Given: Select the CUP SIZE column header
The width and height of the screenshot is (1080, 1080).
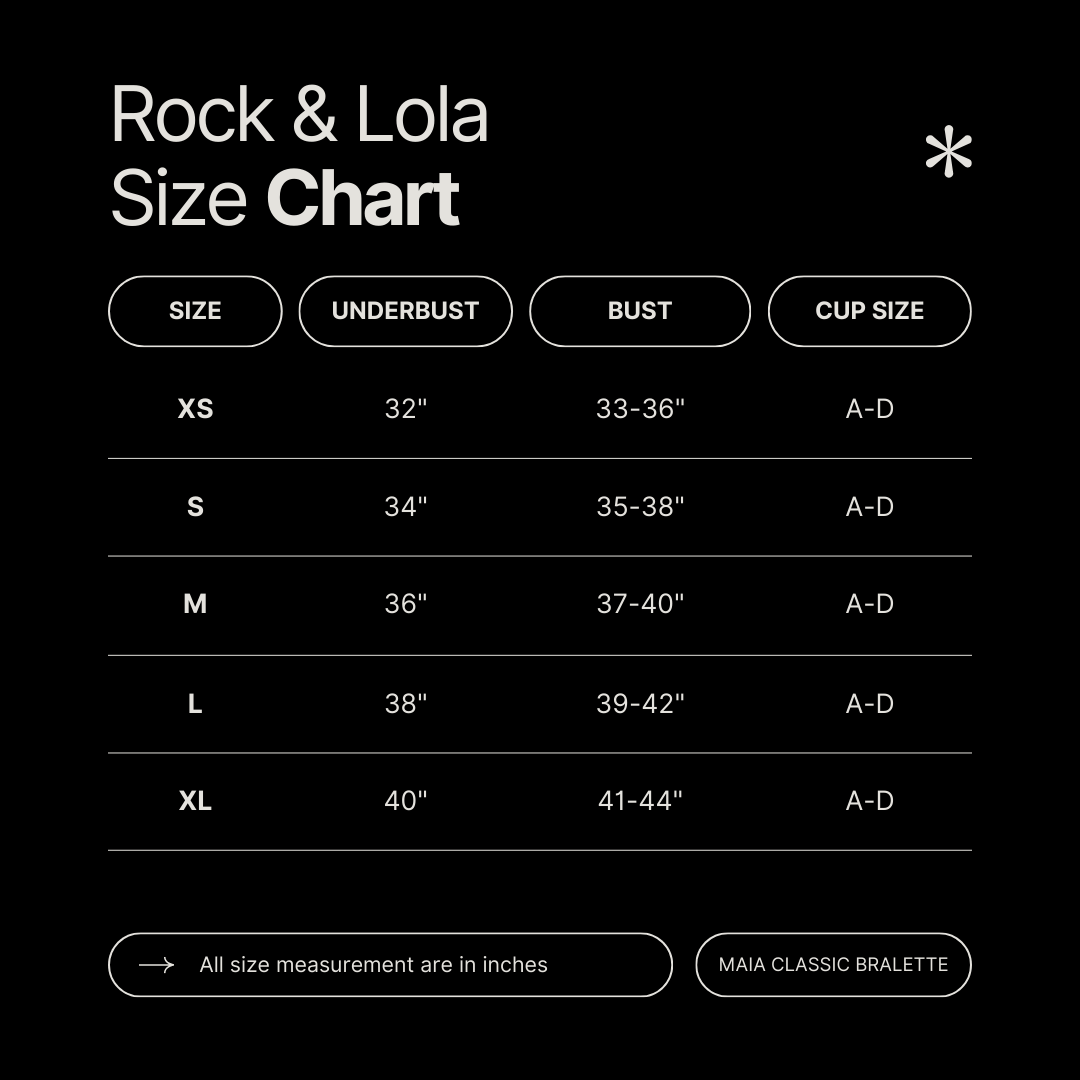Looking at the screenshot, I should [869, 311].
